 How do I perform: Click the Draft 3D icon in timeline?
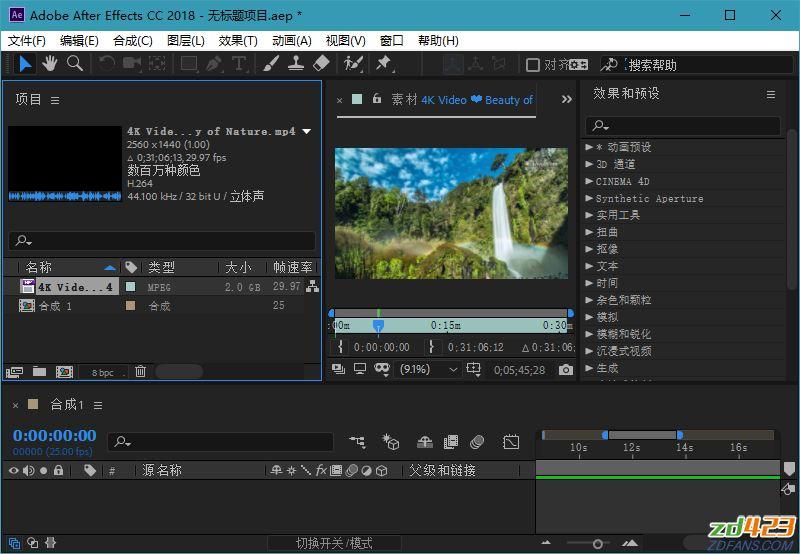[x=390, y=442]
